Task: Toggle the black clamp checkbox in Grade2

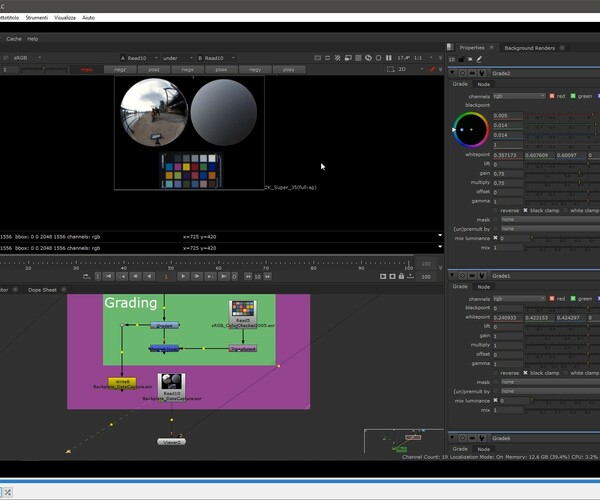Action: point(525,210)
